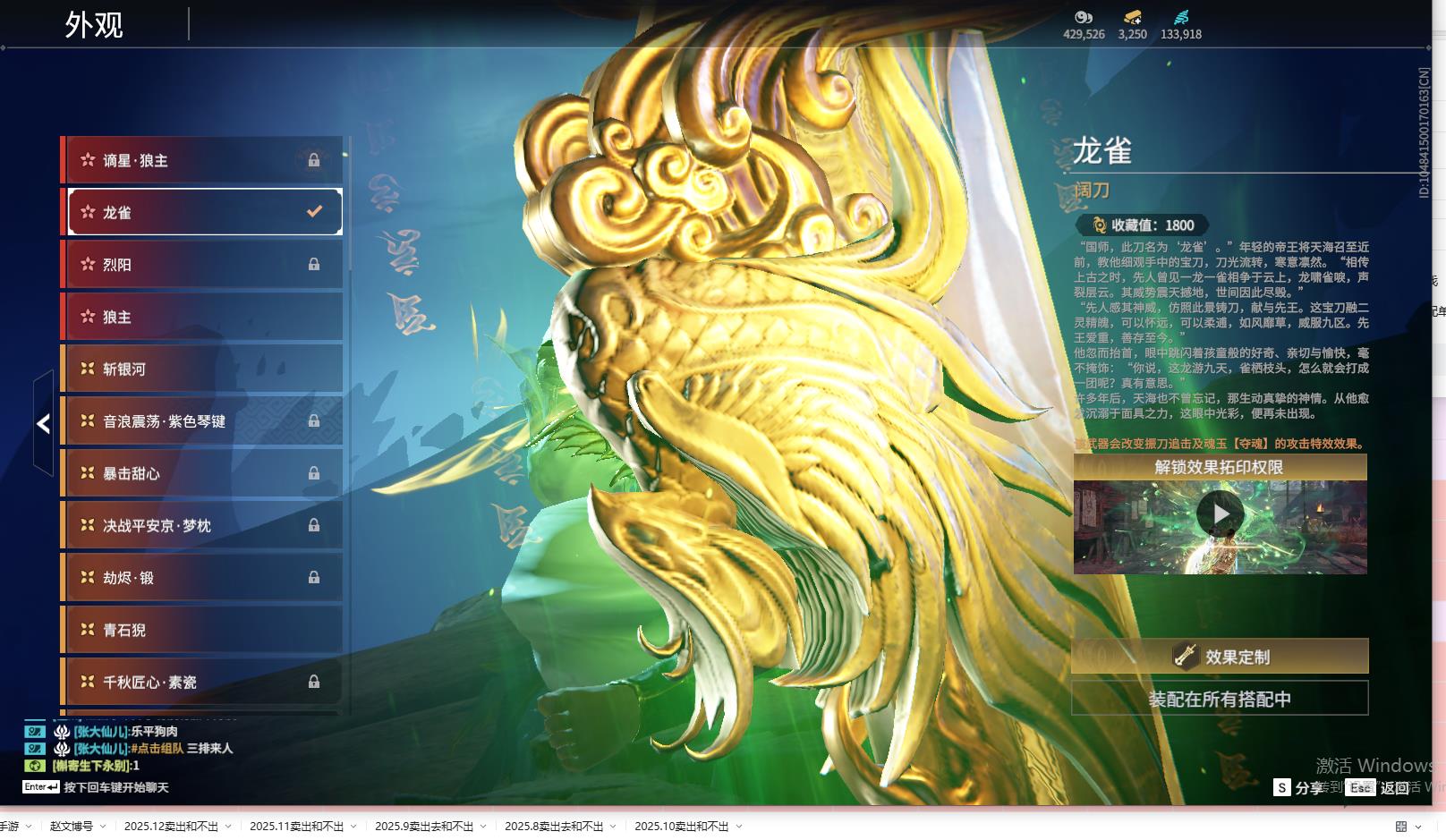Screen dimensions: 1446x840
Task: Click the star icon on the 龙雀 row
Action: pos(88,212)
